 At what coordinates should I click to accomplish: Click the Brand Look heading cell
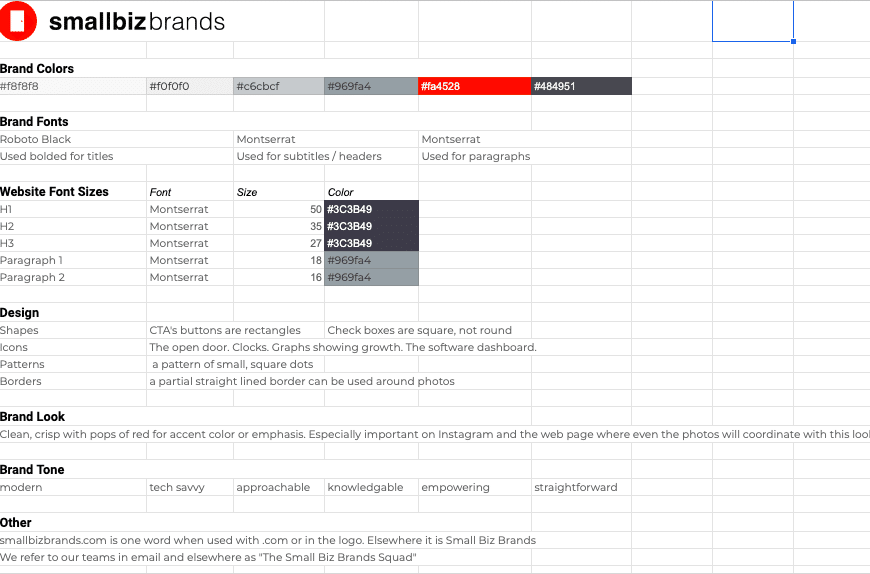tap(33, 416)
